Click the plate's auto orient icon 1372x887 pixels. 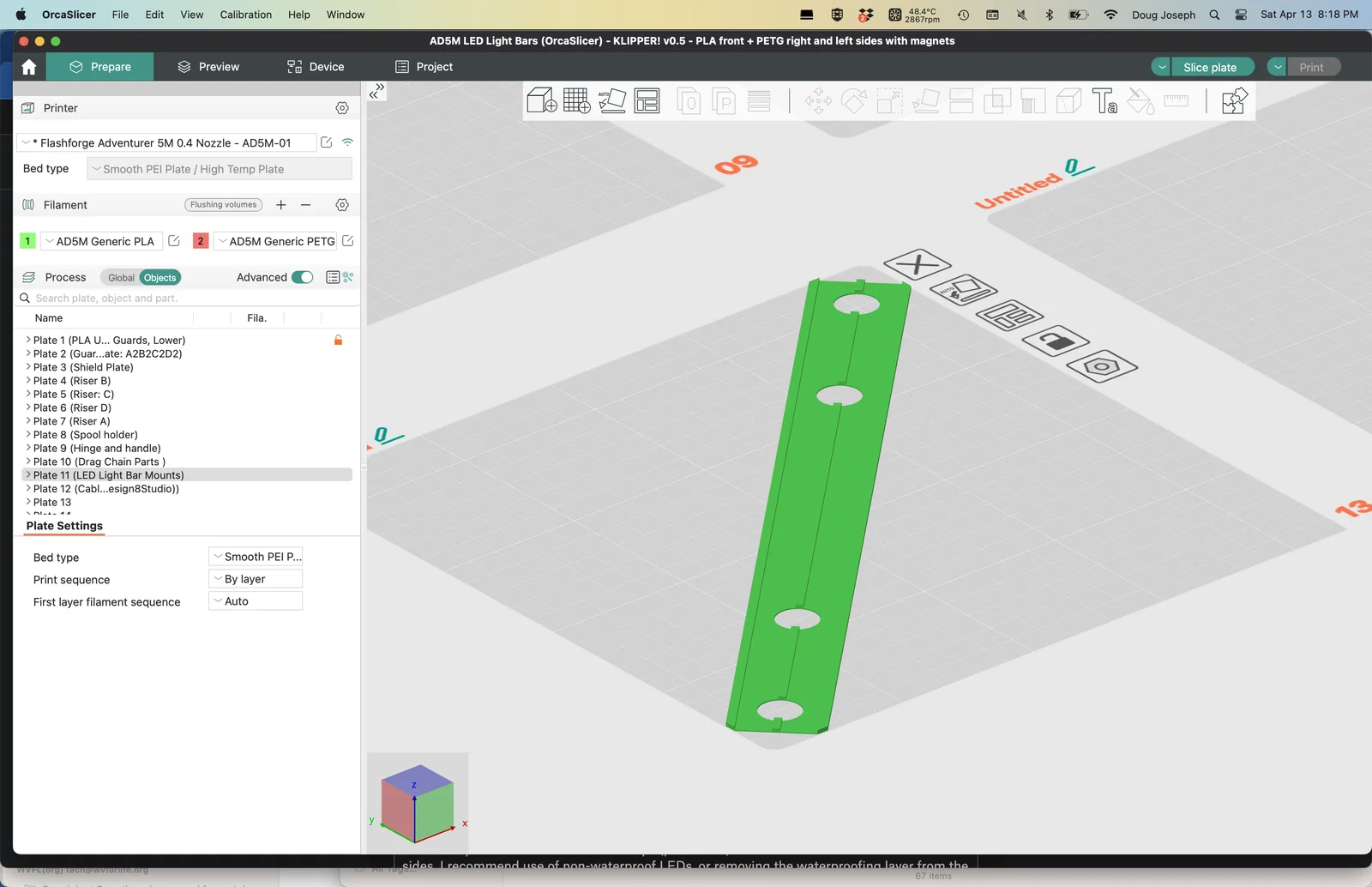[x=963, y=291]
